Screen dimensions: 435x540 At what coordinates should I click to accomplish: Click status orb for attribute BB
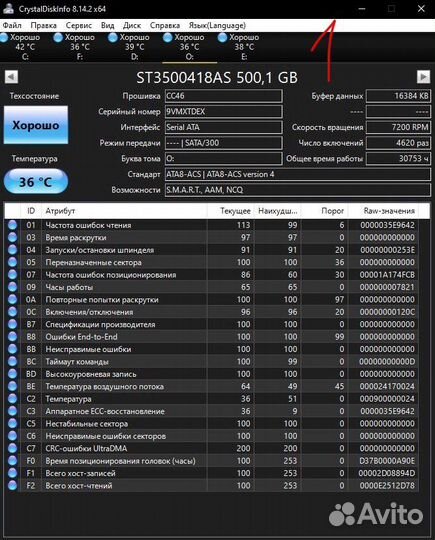point(12,349)
